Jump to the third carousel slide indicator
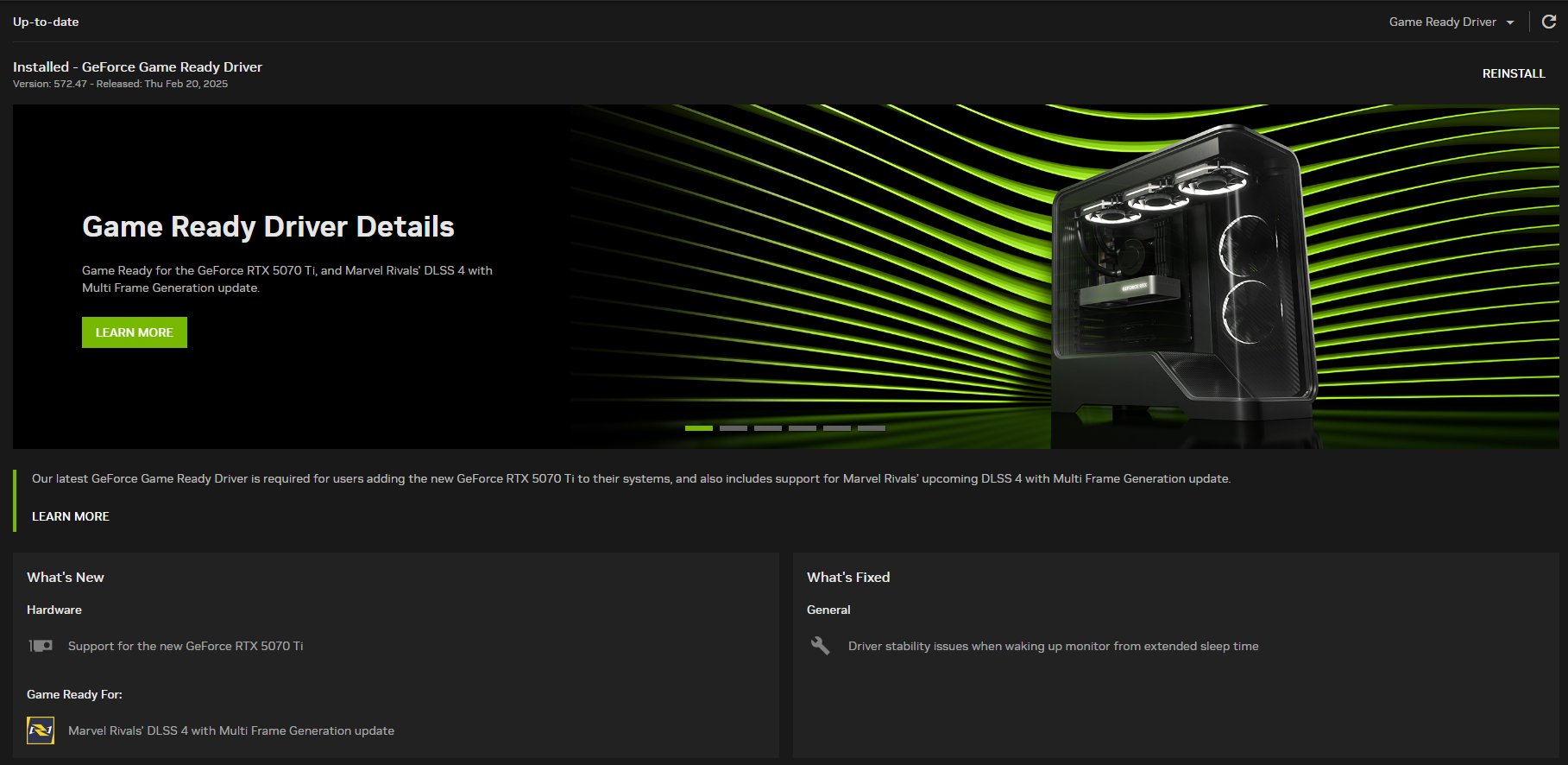Screen dimensions: 1568x765 pyautogui.click(x=768, y=428)
